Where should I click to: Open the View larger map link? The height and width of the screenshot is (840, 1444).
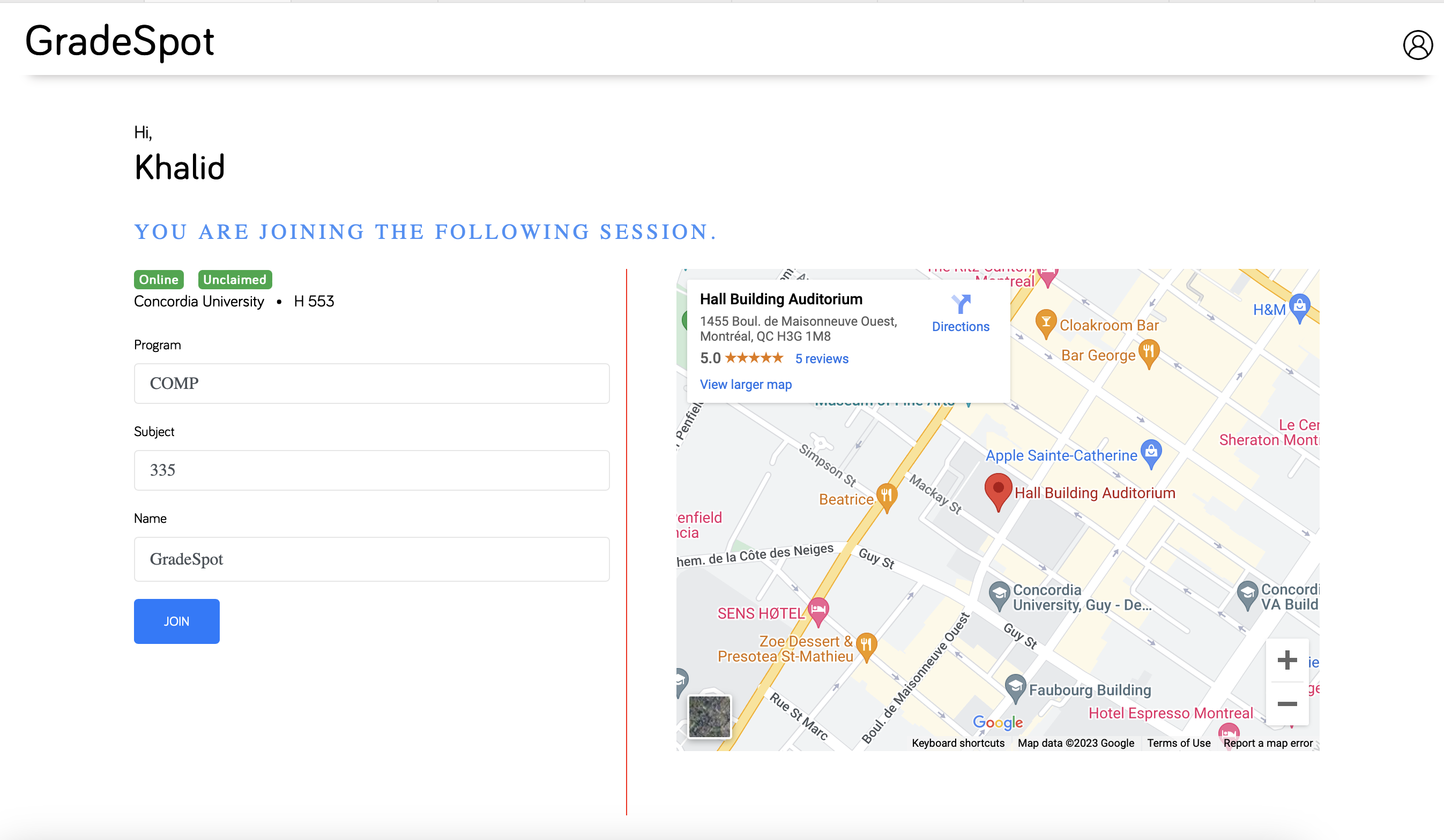point(746,384)
